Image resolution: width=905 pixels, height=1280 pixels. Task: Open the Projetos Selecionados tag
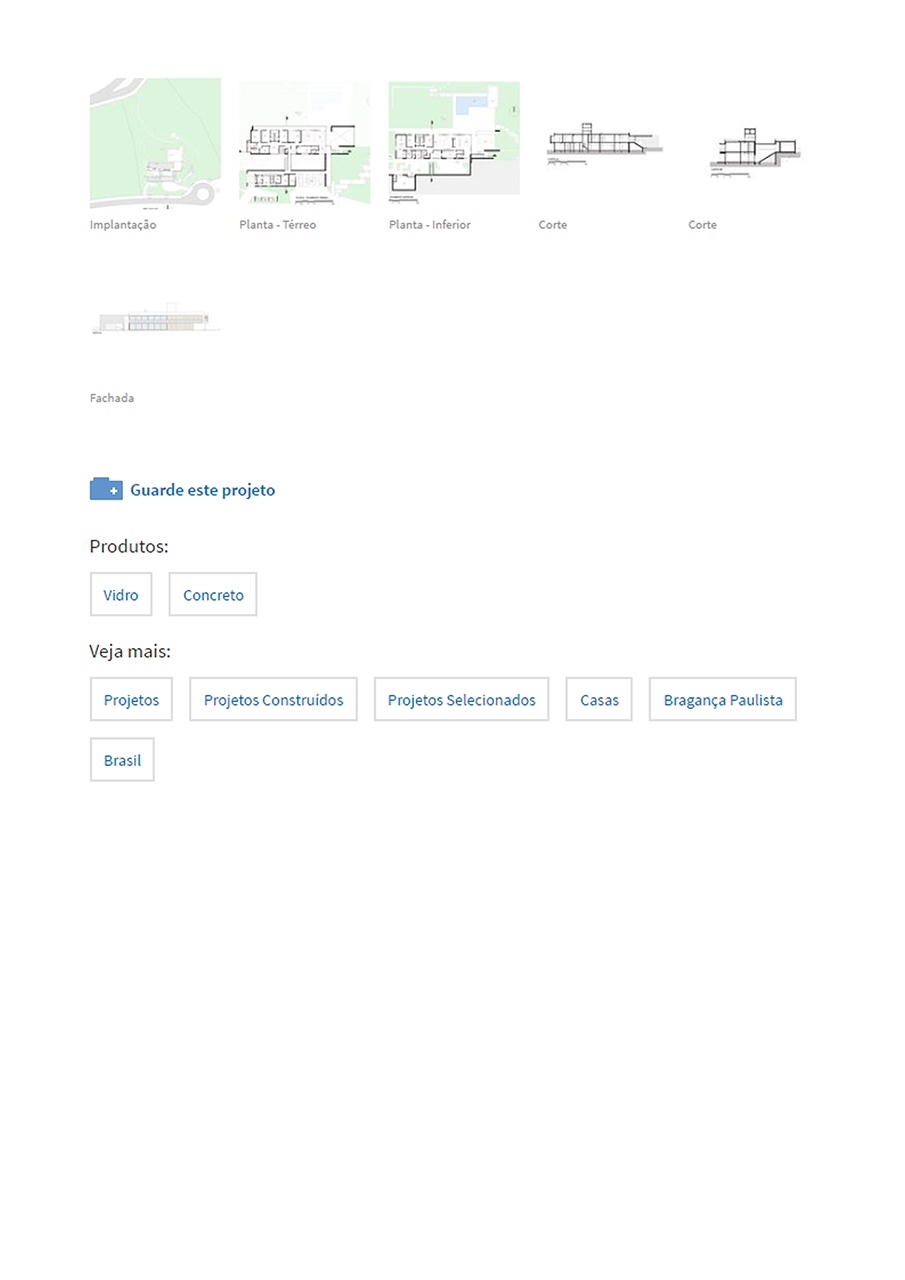461,699
